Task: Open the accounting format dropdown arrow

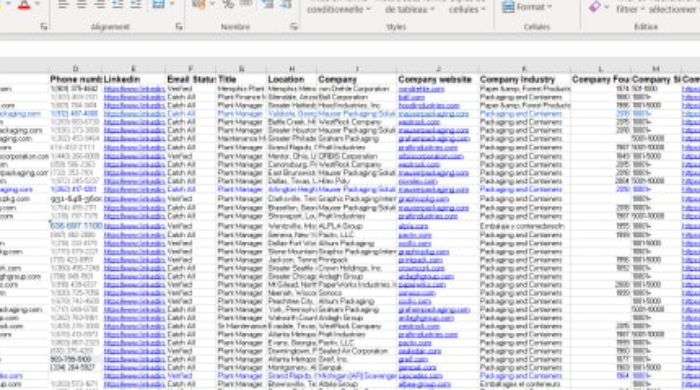Action: point(212,4)
